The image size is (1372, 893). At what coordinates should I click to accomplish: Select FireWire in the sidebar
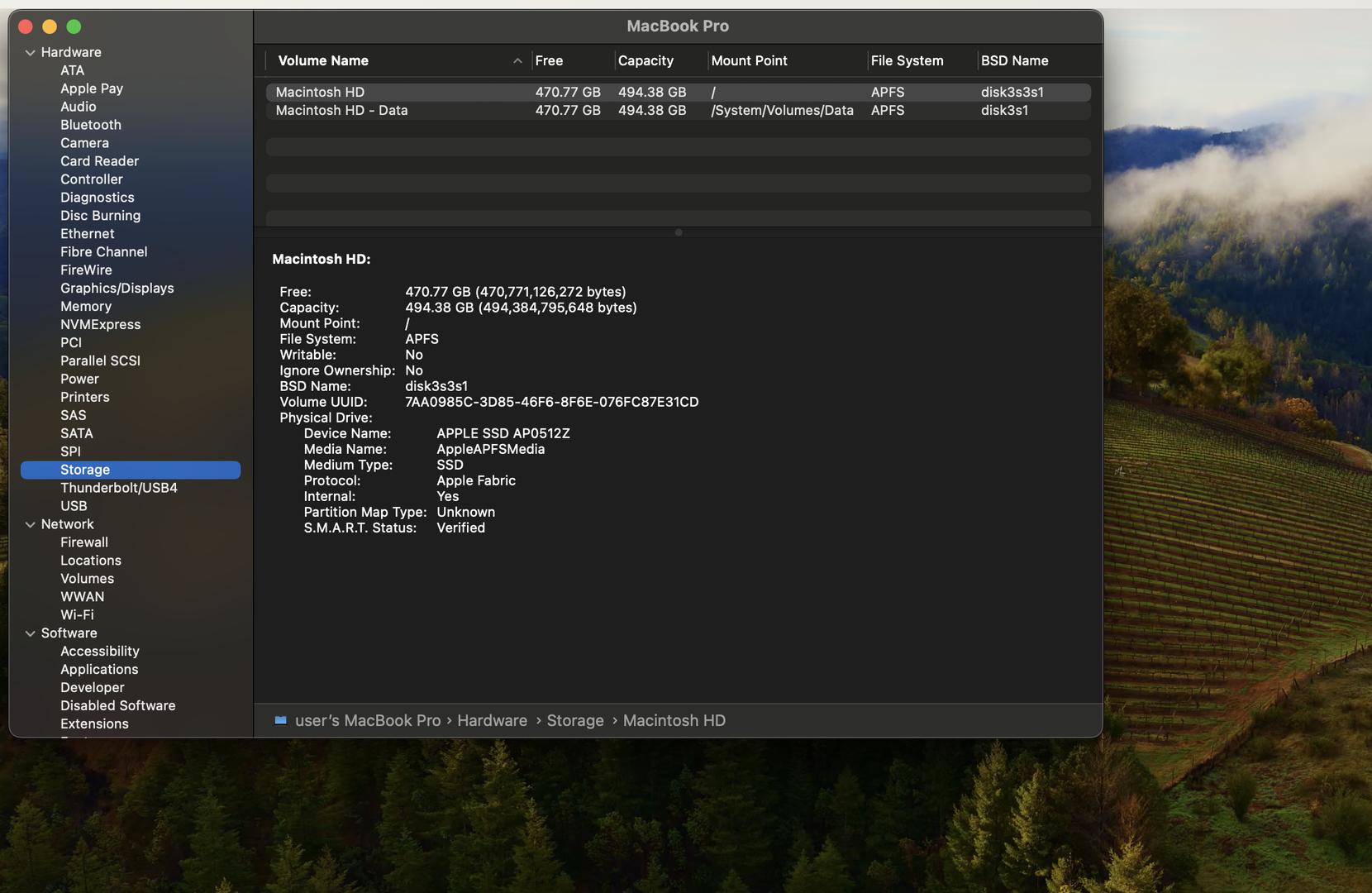tap(86, 270)
